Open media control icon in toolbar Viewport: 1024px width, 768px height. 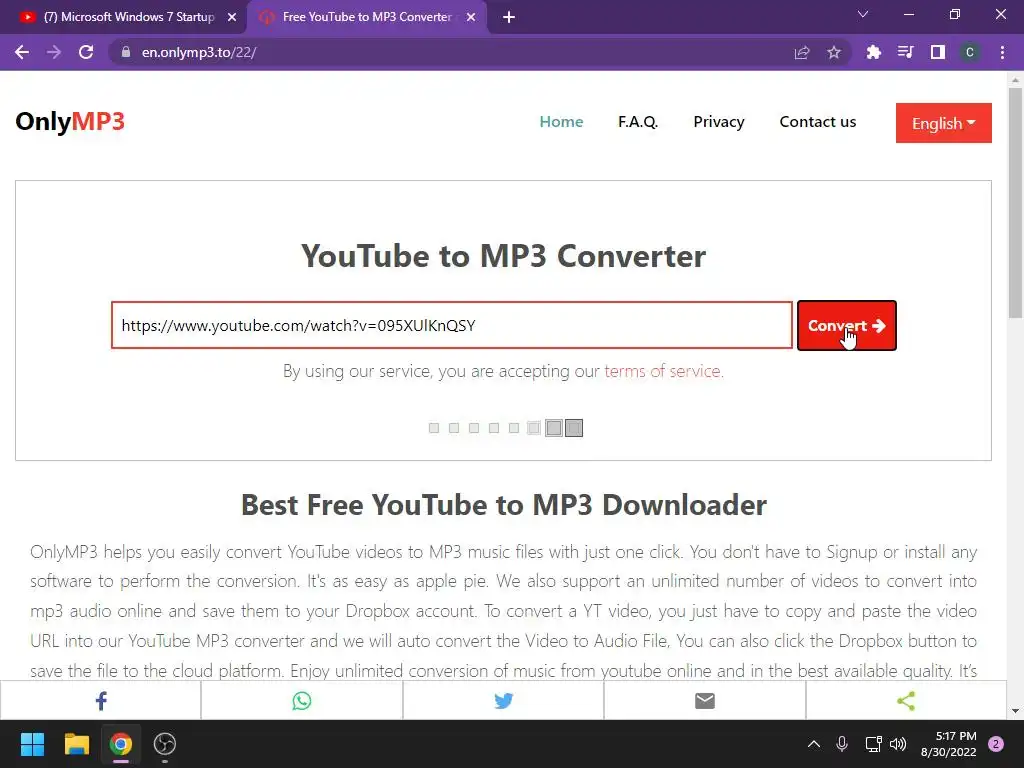coord(905,52)
